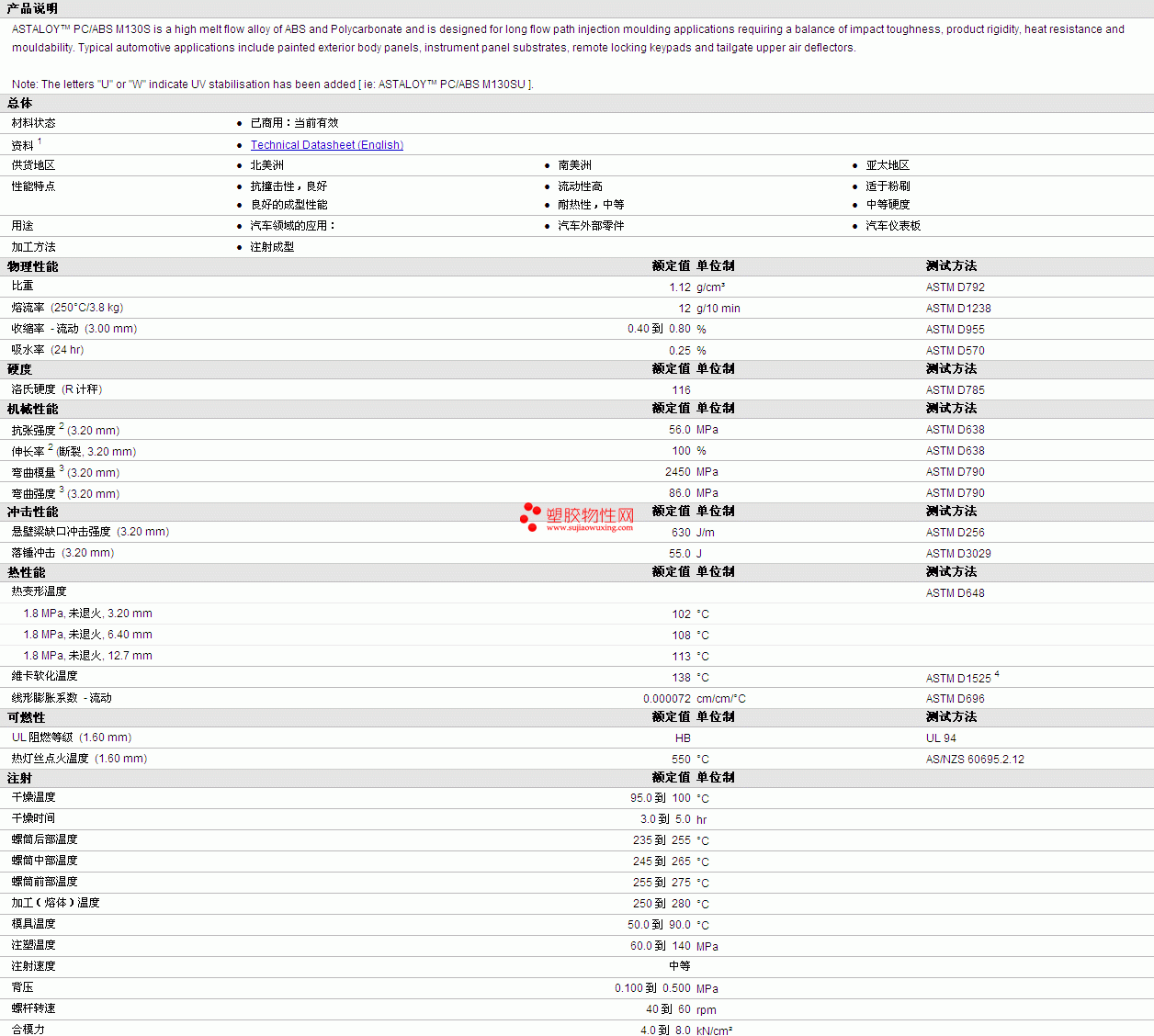Click the 抗撞击性，良好 feature text

click(288, 186)
